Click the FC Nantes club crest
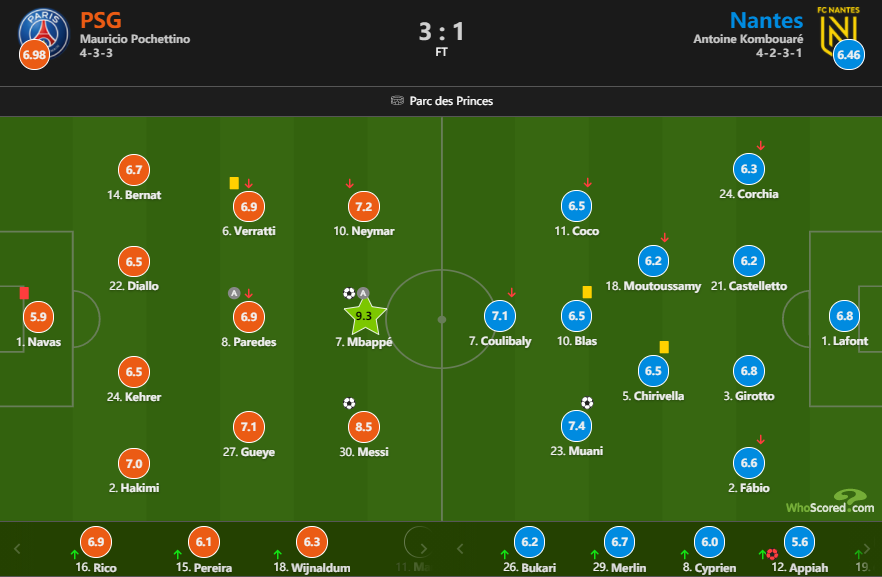The height and width of the screenshot is (577, 882). pos(836,29)
